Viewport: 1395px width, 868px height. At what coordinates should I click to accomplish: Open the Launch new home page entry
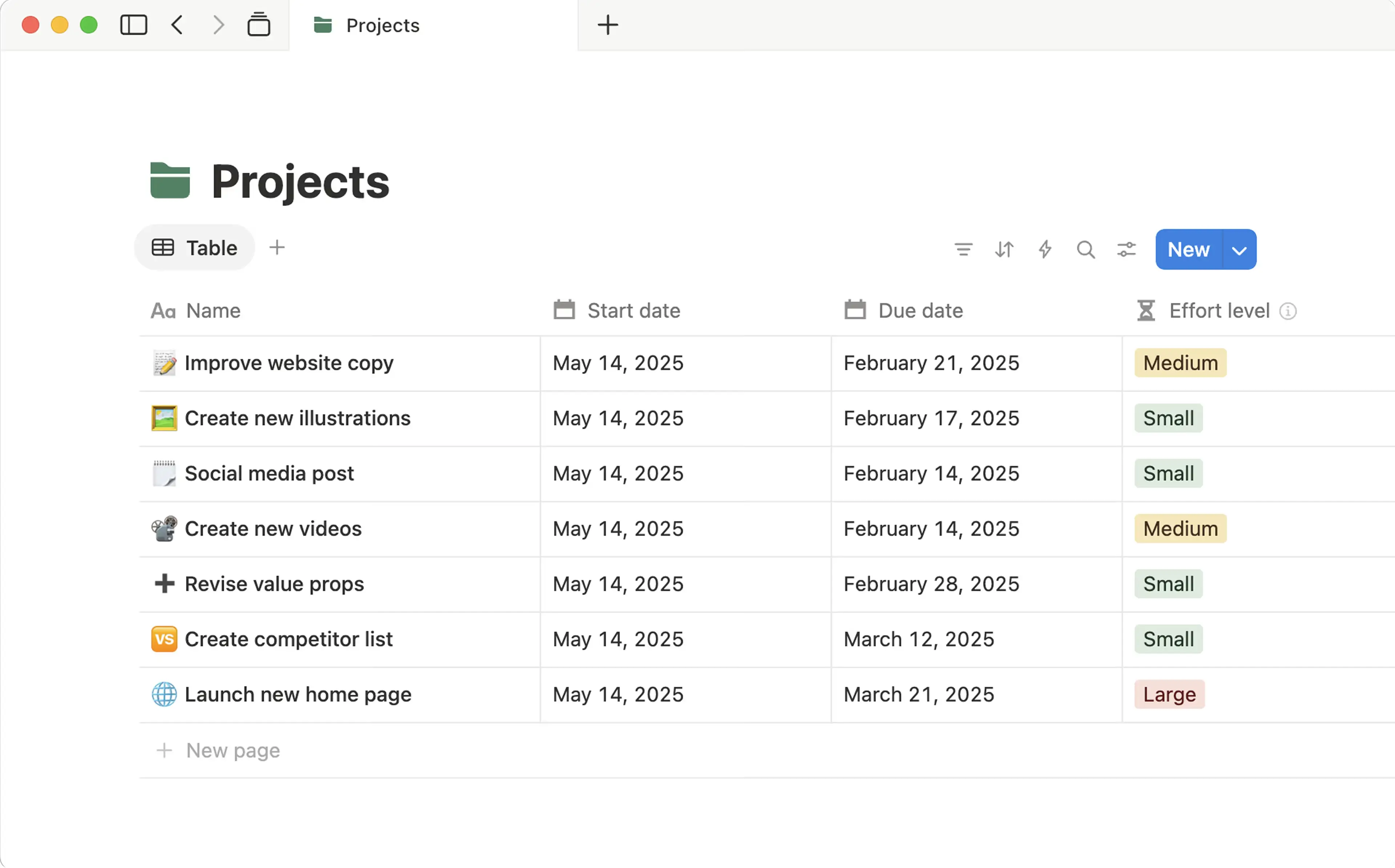(x=298, y=694)
